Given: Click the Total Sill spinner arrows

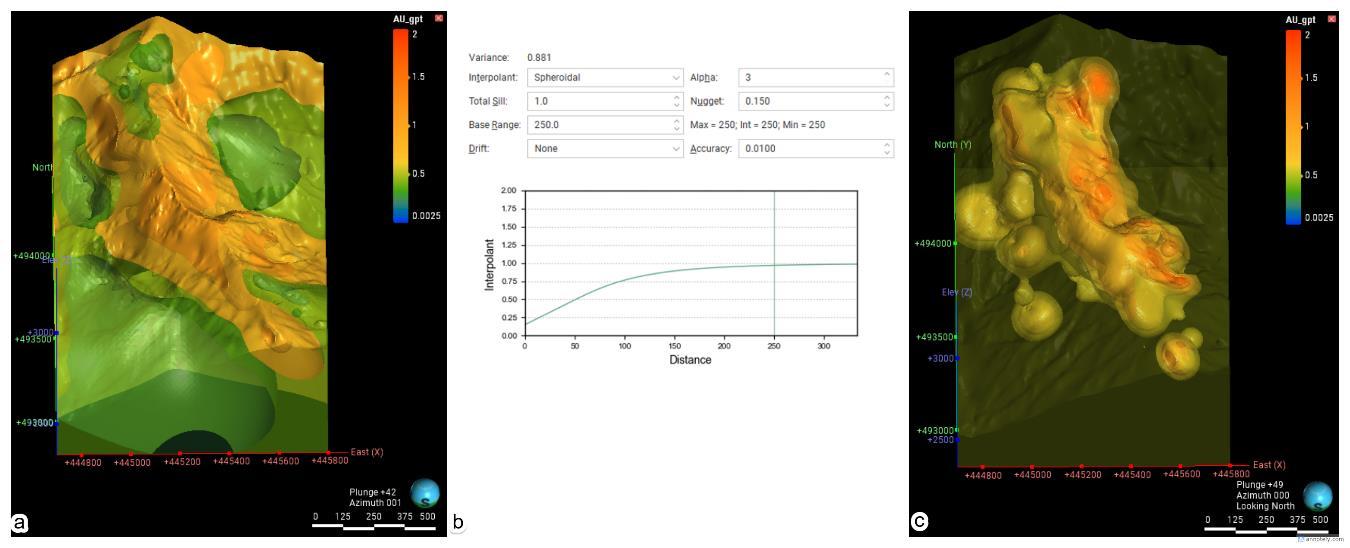Looking at the screenshot, I should [x=677, y=101].
